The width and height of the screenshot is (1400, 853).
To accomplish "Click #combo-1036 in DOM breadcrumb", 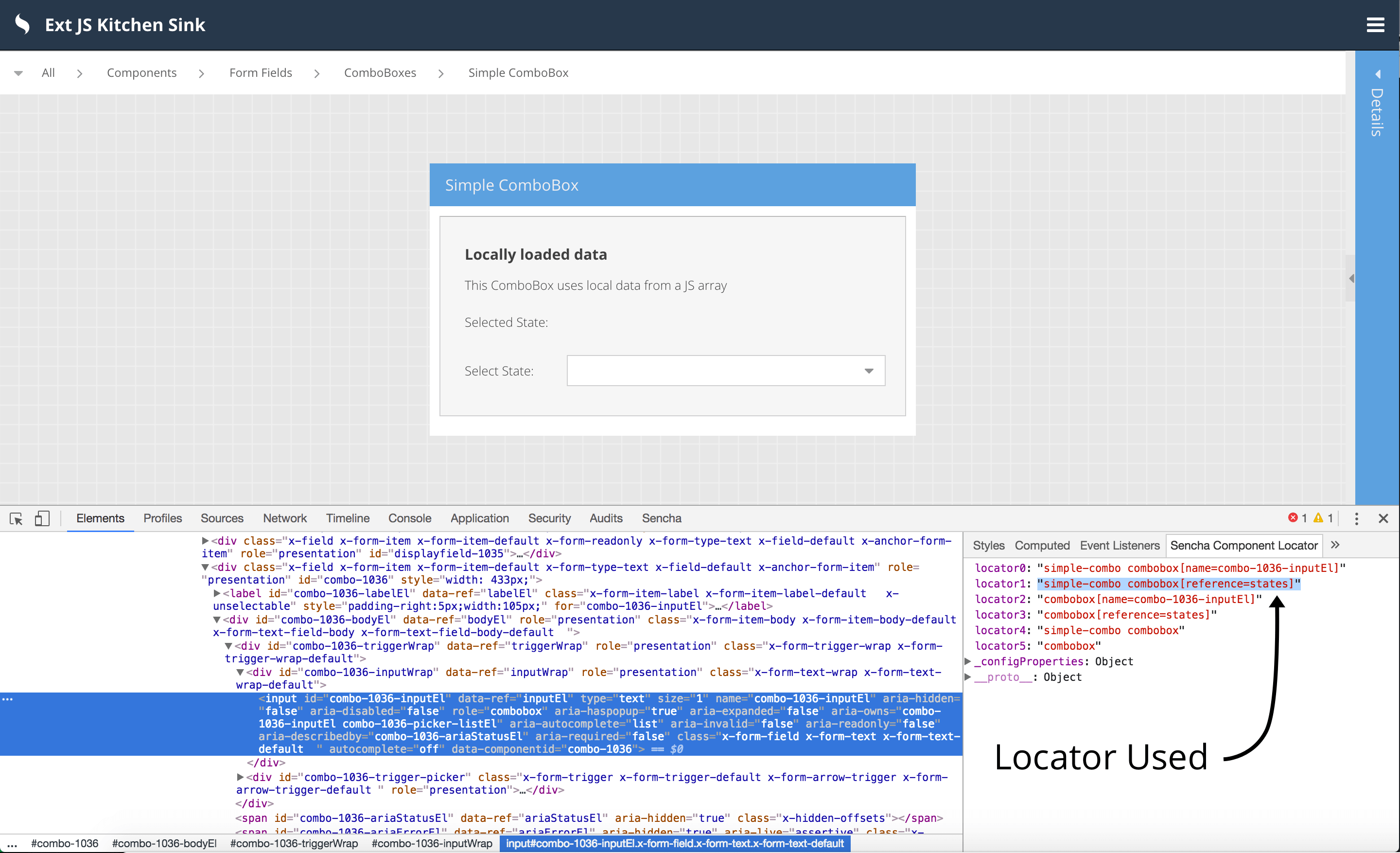I will coord(65,843).
